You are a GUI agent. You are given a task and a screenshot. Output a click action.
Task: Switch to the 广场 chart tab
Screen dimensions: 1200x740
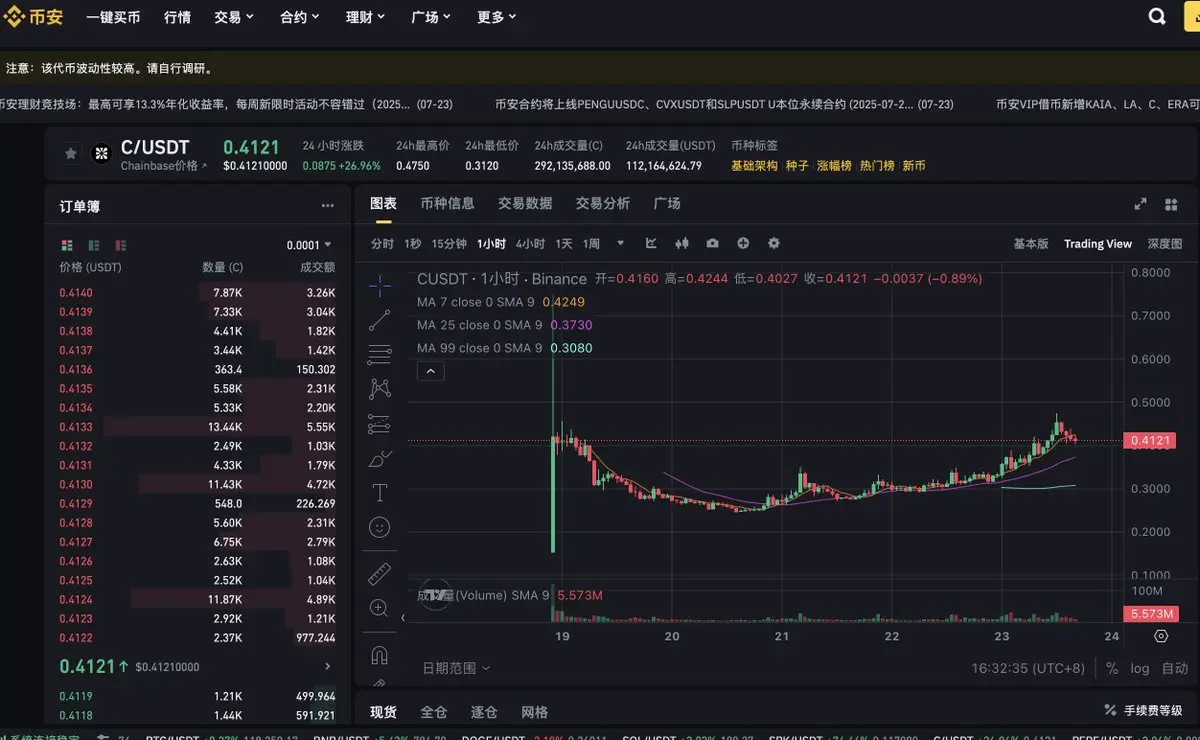coord(667,203)
